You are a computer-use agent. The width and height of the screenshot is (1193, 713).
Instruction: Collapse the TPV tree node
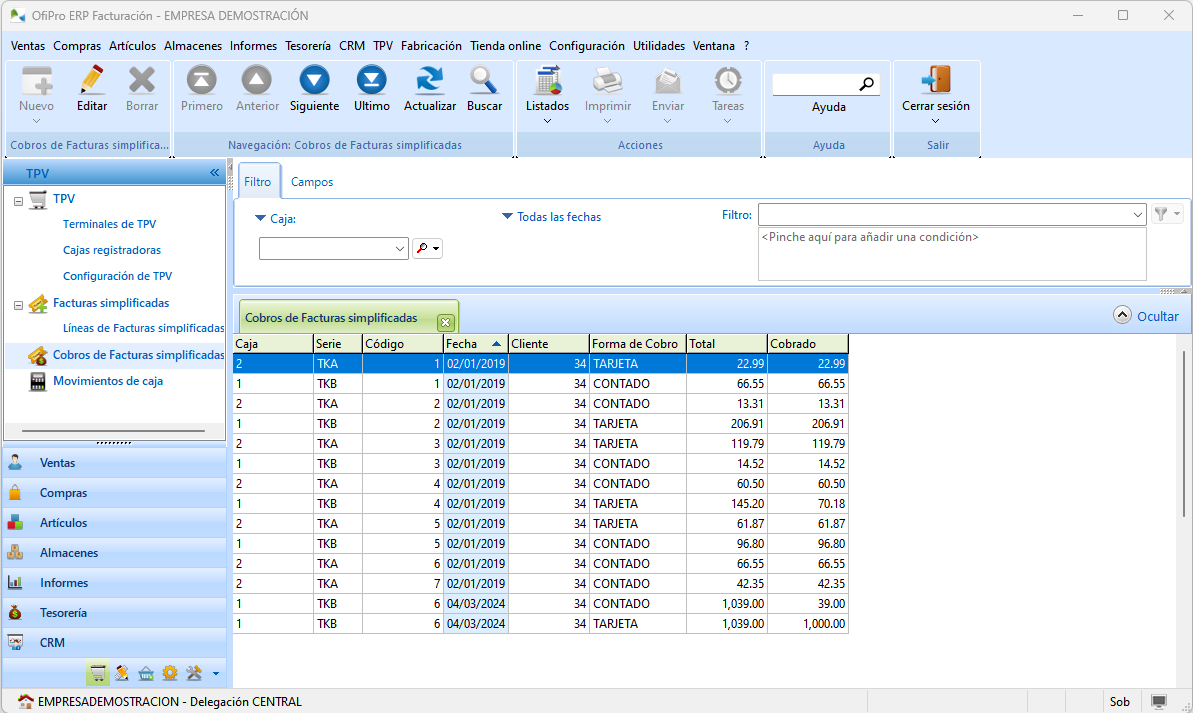pyautogui.click(x=19, y=201)
